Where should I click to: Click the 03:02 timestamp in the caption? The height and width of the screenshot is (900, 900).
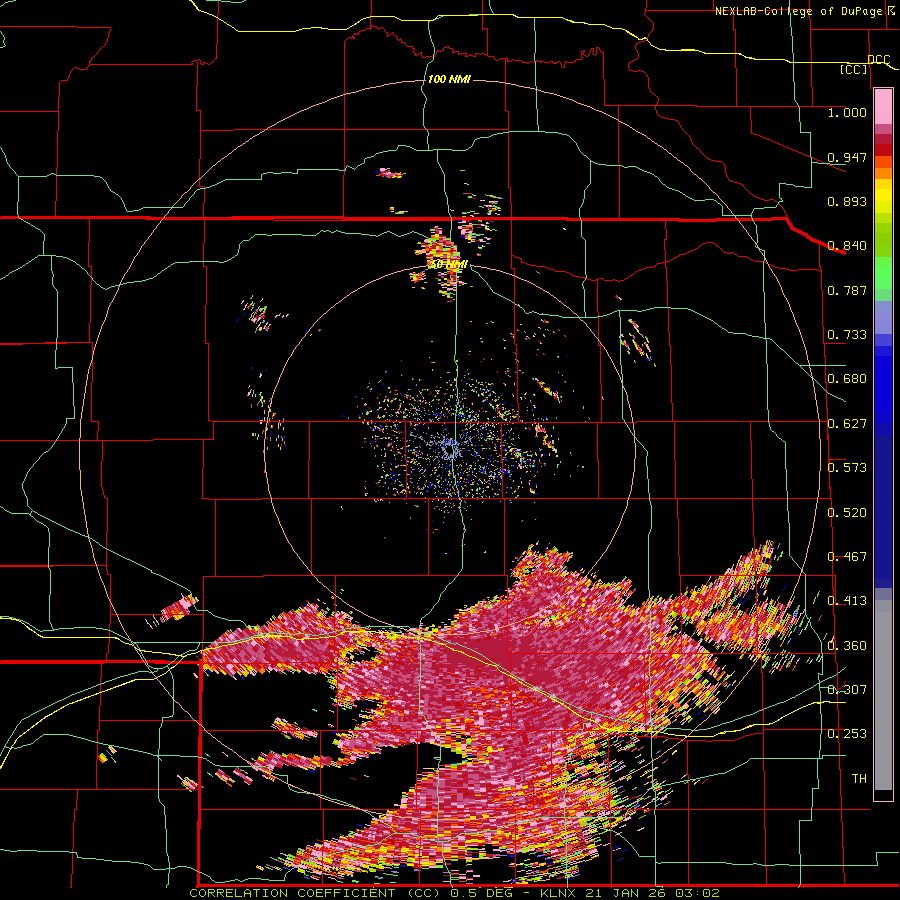point(695,893)
